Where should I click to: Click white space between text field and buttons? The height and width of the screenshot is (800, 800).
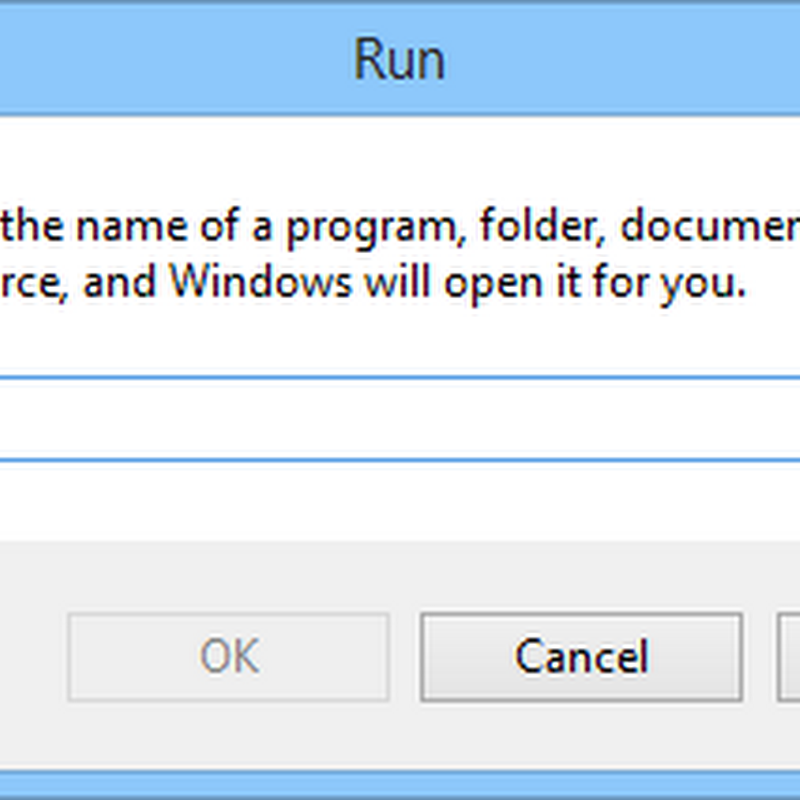[400, 502]
